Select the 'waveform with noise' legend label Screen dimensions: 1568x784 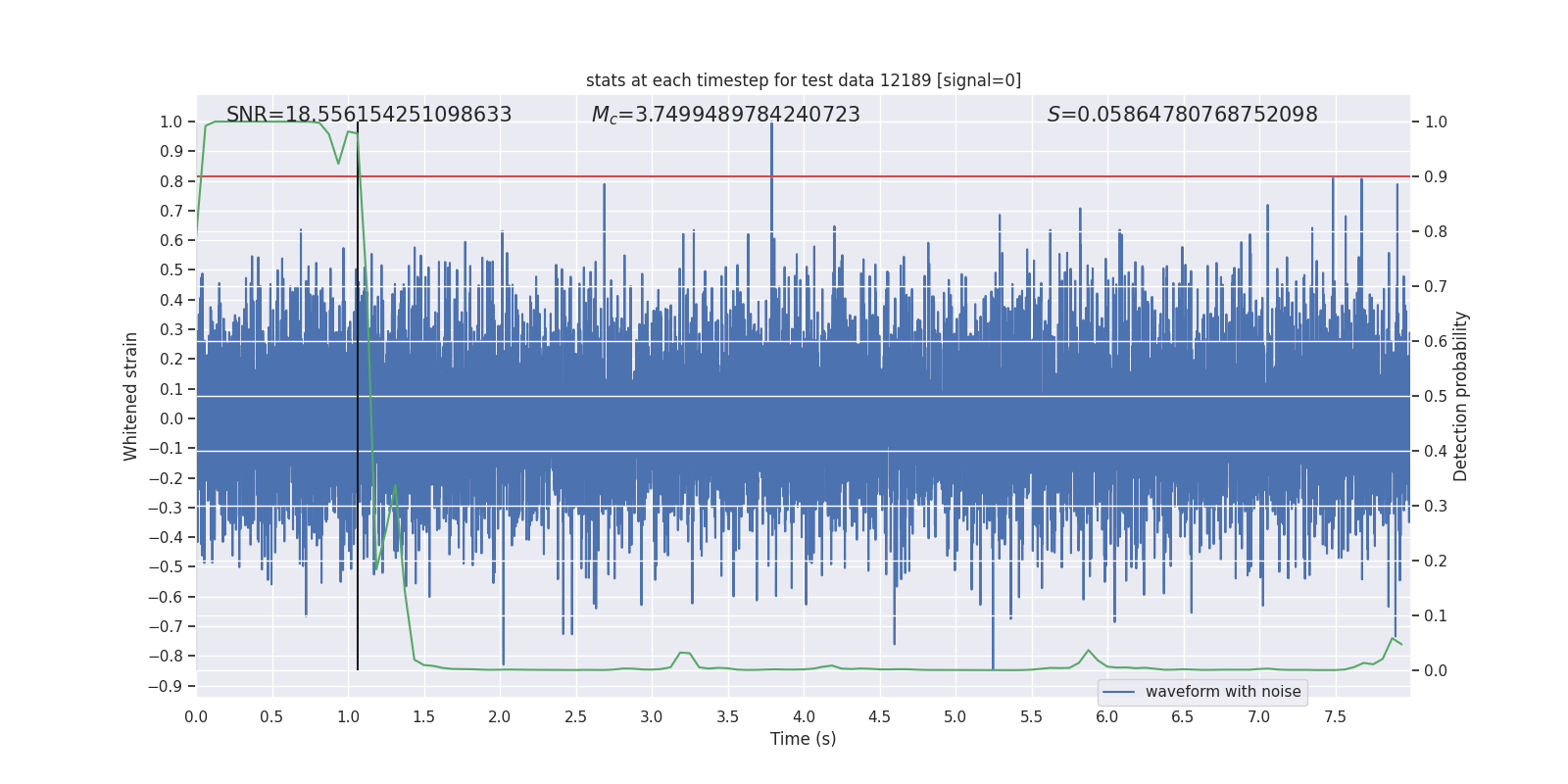[x=1222, y=692]
